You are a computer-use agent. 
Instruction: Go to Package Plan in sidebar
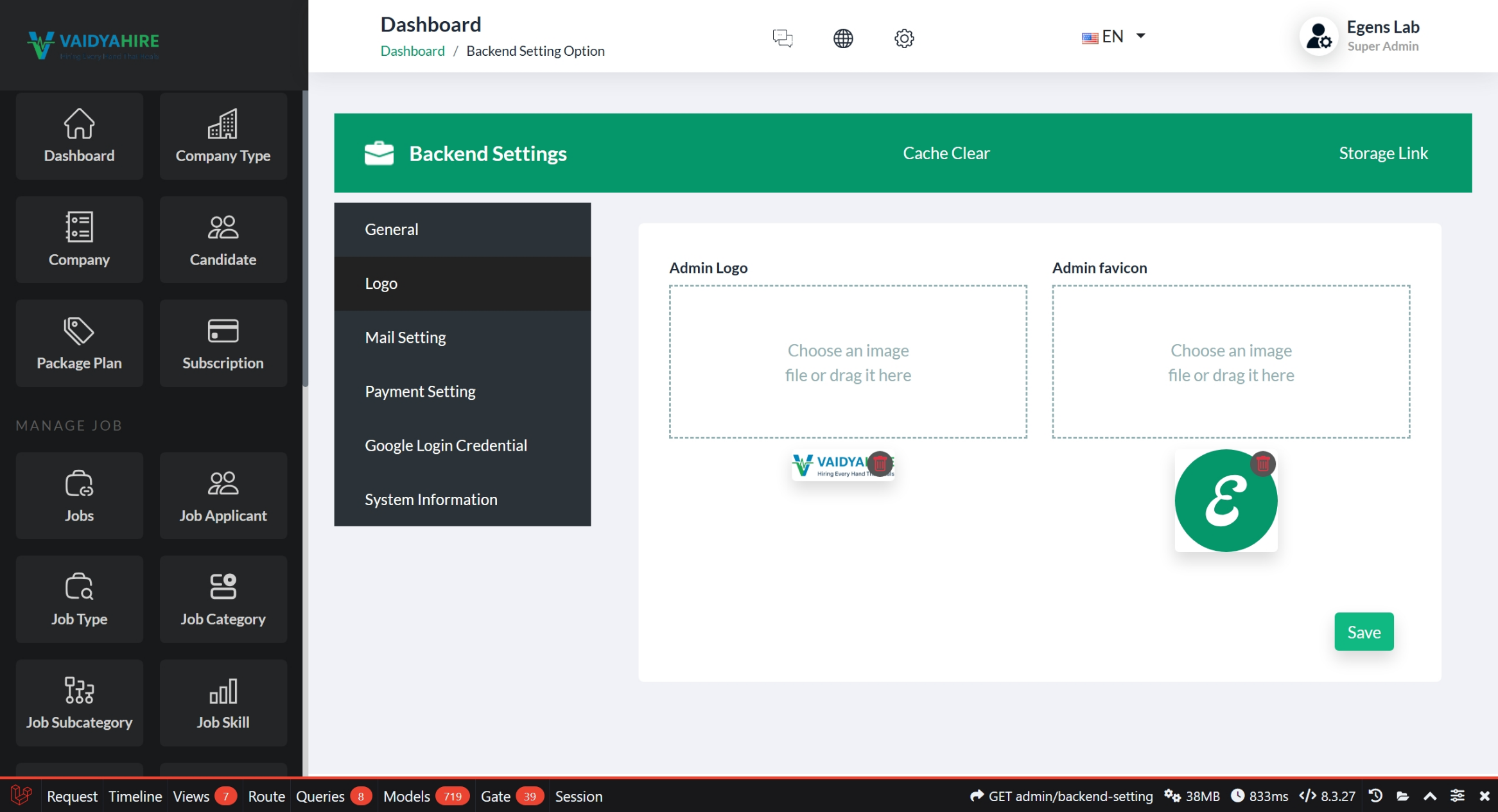pyautogui.click(x=79, y=343)
